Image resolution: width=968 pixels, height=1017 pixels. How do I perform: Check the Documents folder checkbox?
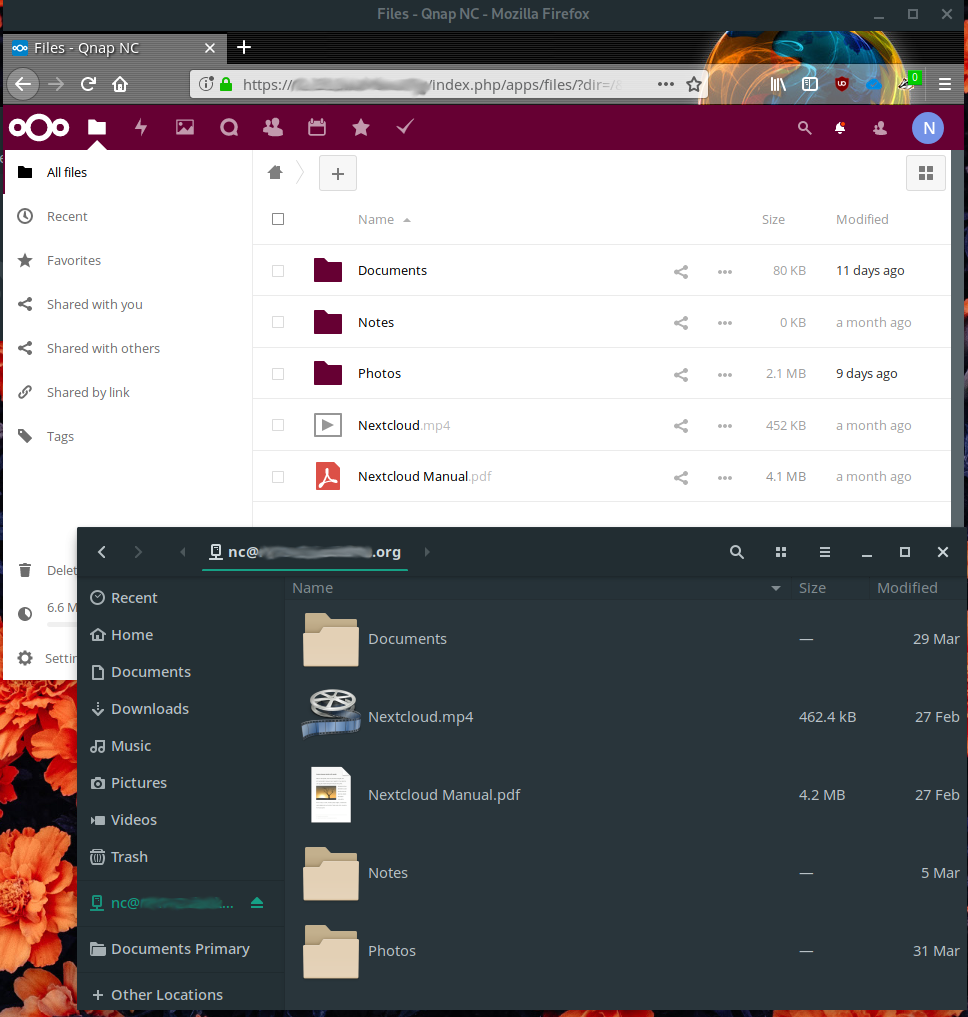[278, 271]
